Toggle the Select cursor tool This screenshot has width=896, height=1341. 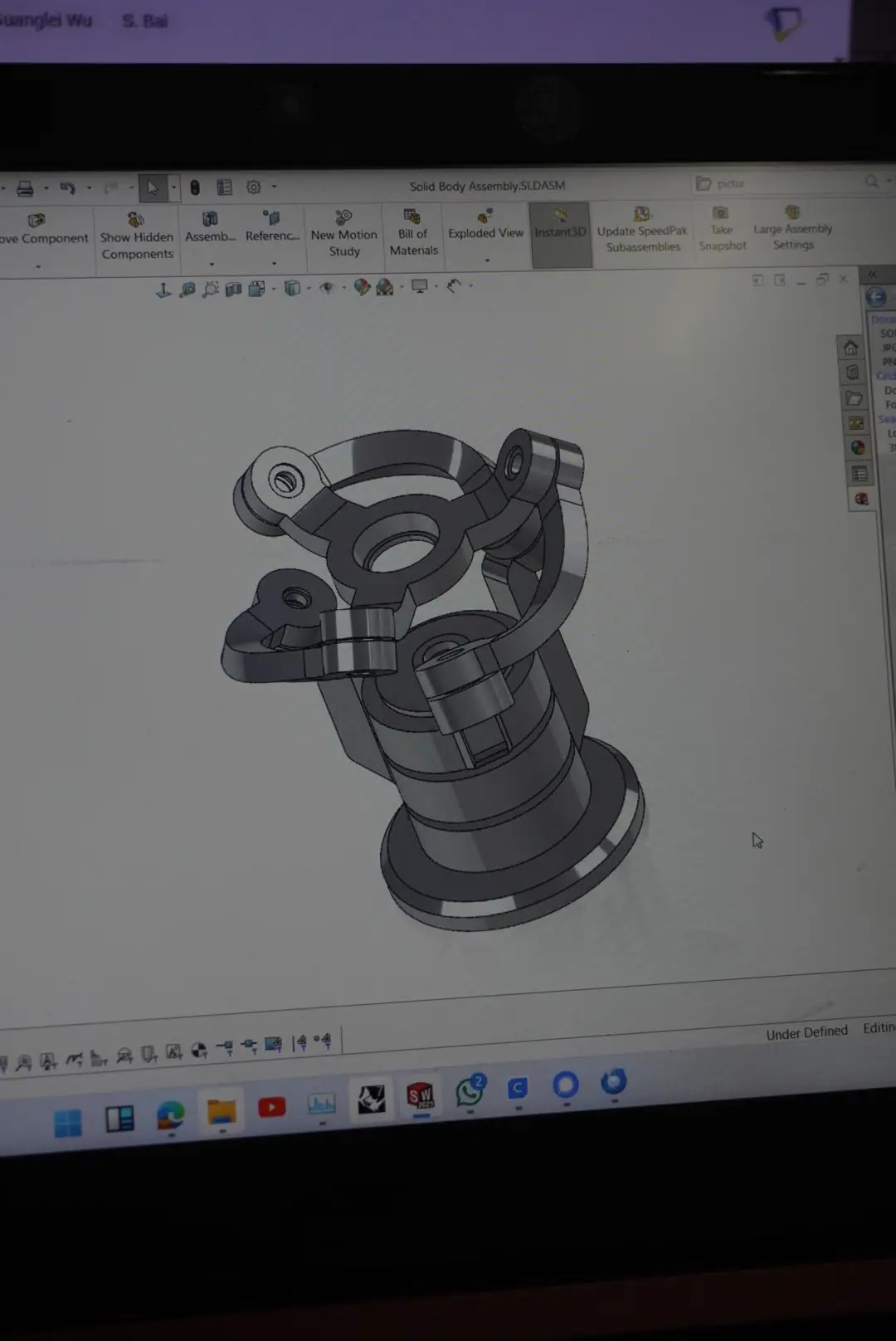pyautogui.click(x=153, y=188)
